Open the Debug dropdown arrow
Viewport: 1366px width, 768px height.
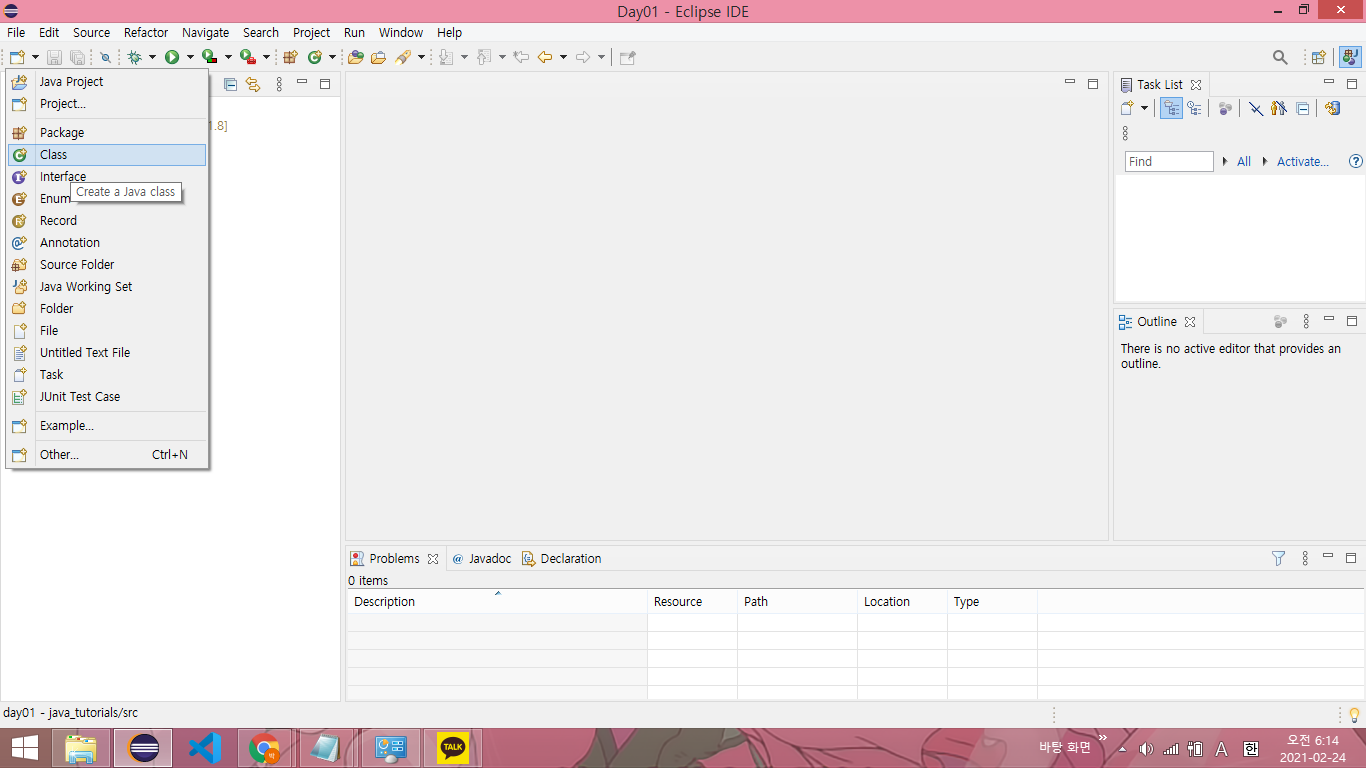click(152, 57)
